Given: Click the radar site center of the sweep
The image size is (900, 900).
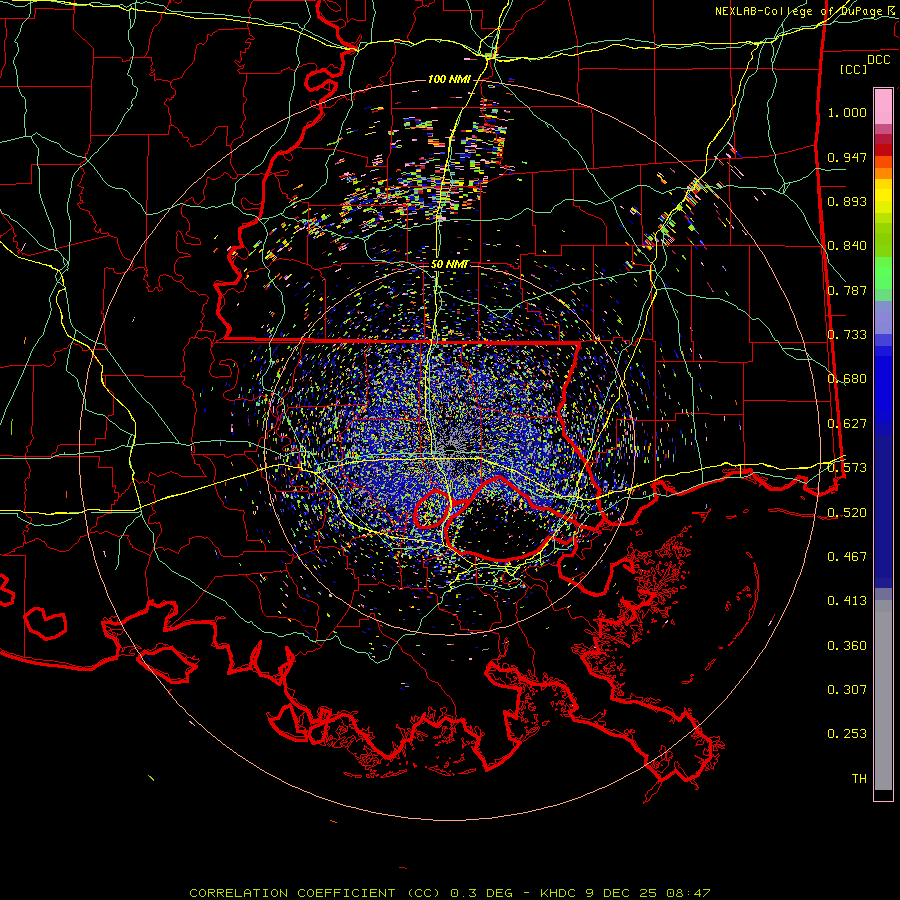Looking at the screenshot, I should (x=451, y=451).
